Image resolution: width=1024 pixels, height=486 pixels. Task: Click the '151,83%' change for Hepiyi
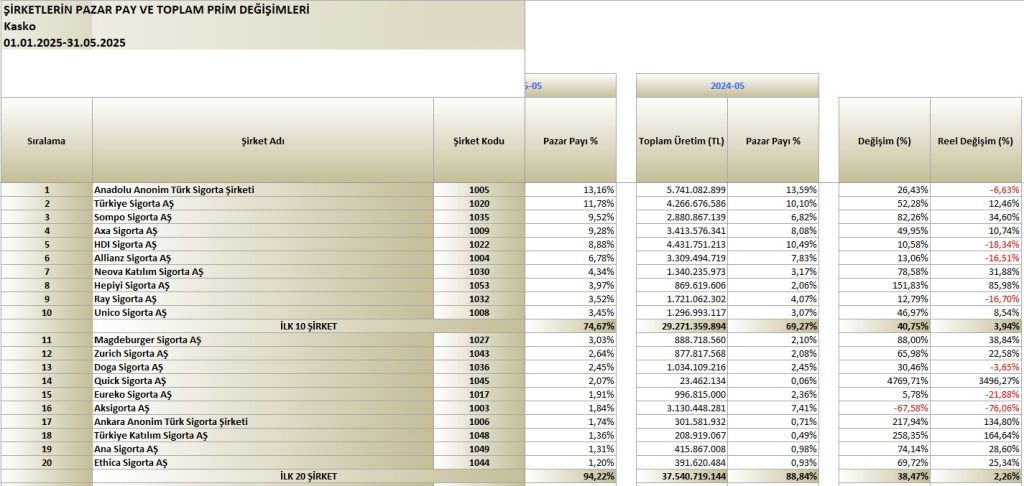click(884, 285)
